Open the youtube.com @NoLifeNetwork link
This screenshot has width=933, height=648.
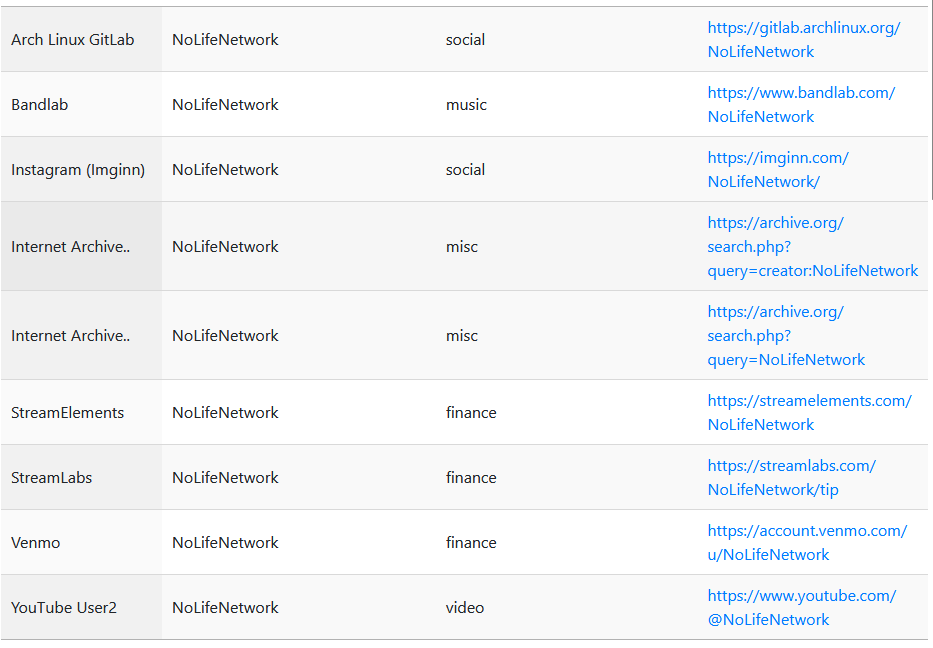[x=801, y=608]
